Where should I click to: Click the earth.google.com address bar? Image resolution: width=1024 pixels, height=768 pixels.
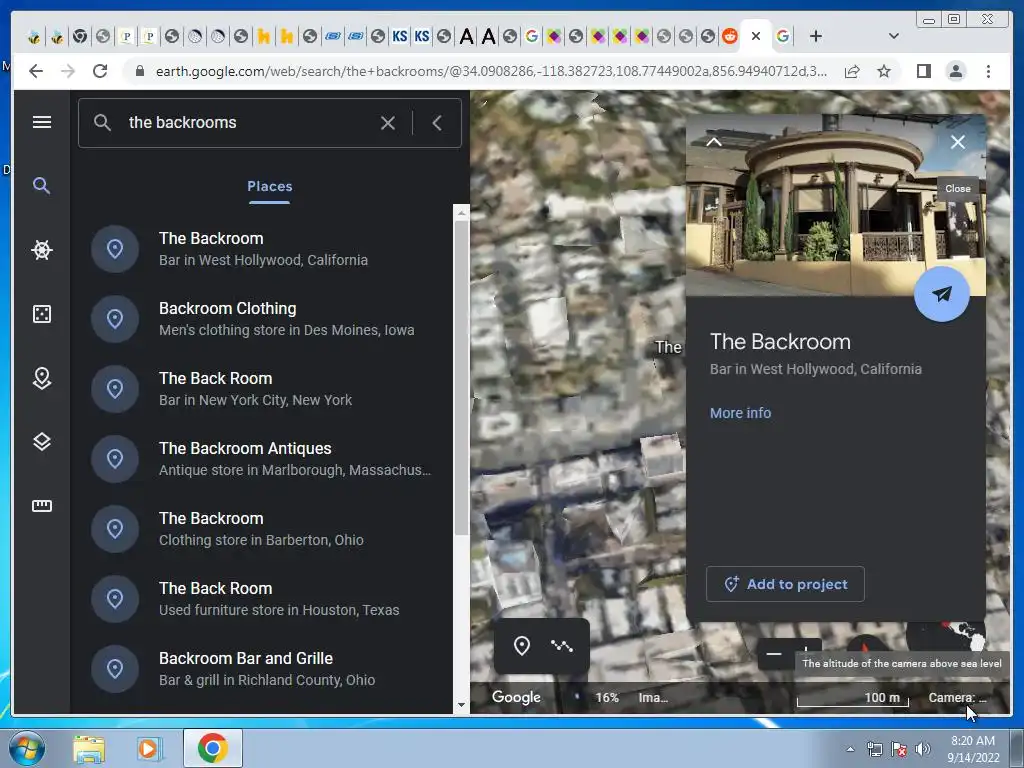490,71
